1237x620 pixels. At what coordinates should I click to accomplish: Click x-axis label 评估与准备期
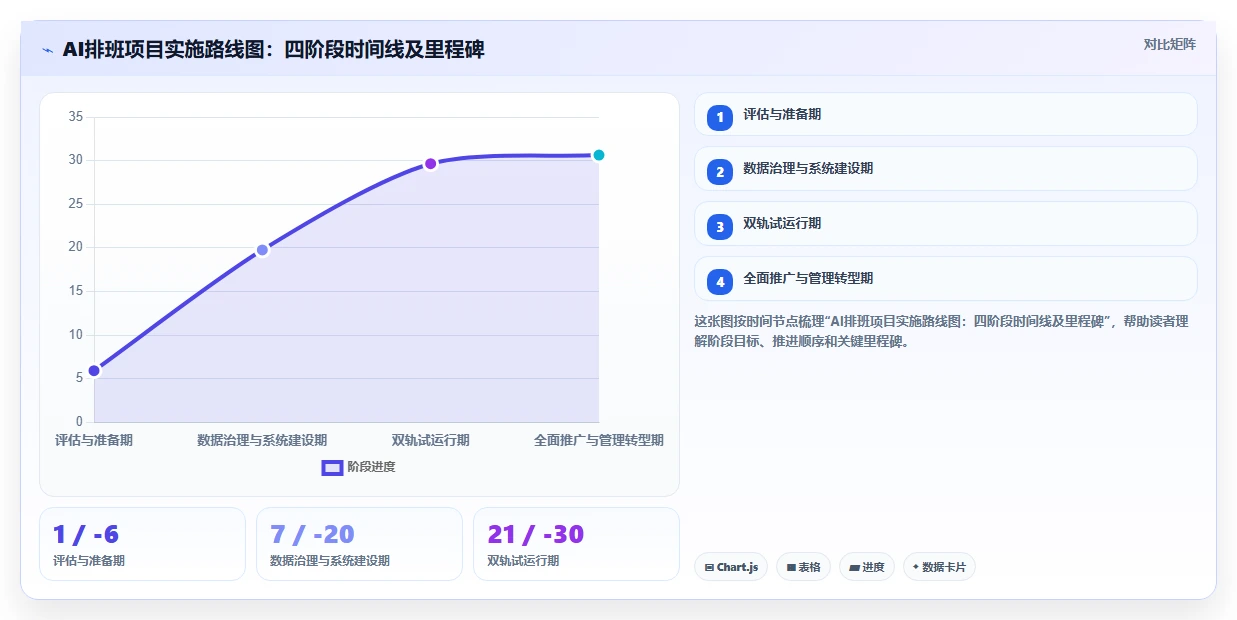point(94,440)
